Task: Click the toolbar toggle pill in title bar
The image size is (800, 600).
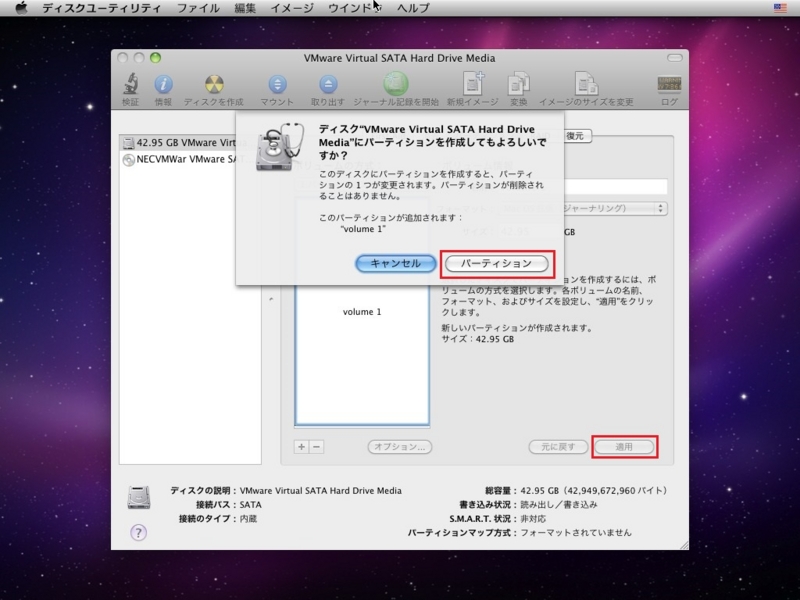Action: tap(674, 58)
